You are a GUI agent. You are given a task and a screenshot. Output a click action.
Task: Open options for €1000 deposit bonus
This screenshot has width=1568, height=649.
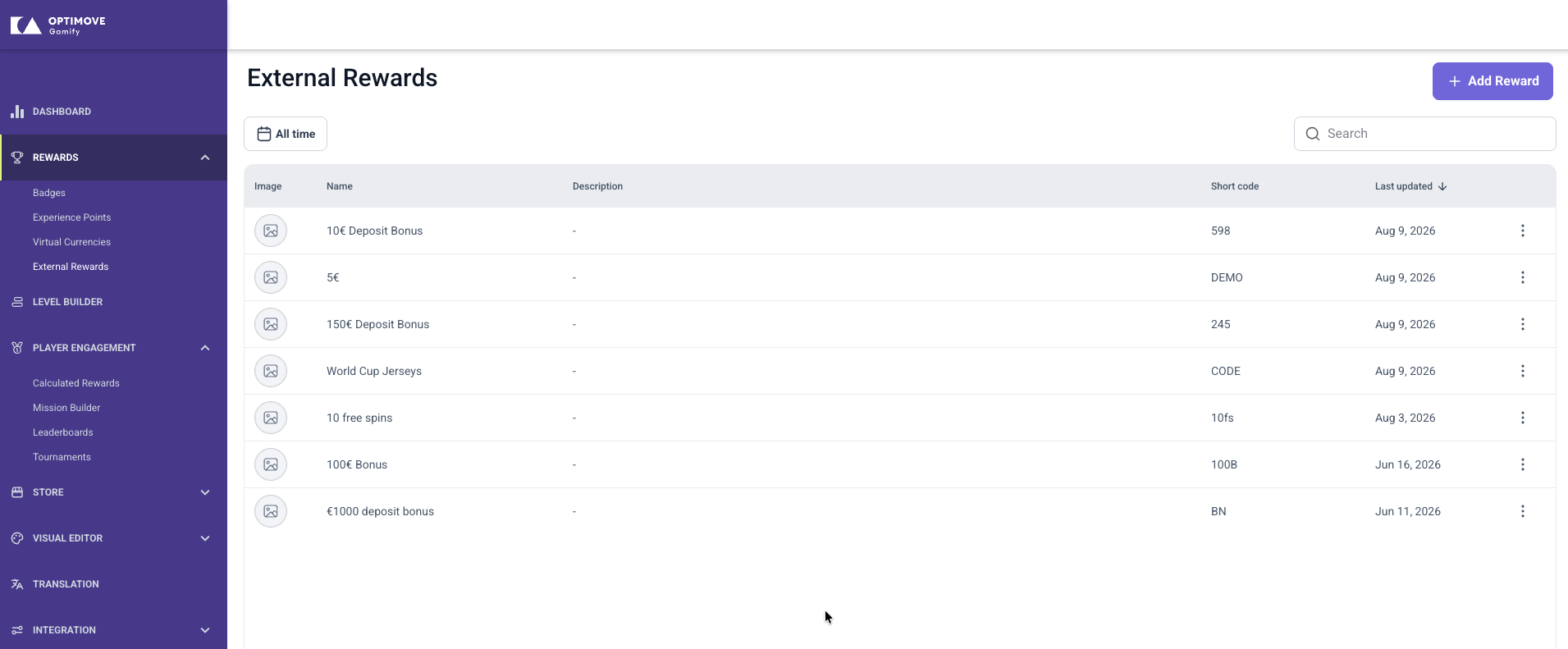tap(1523, 511)
